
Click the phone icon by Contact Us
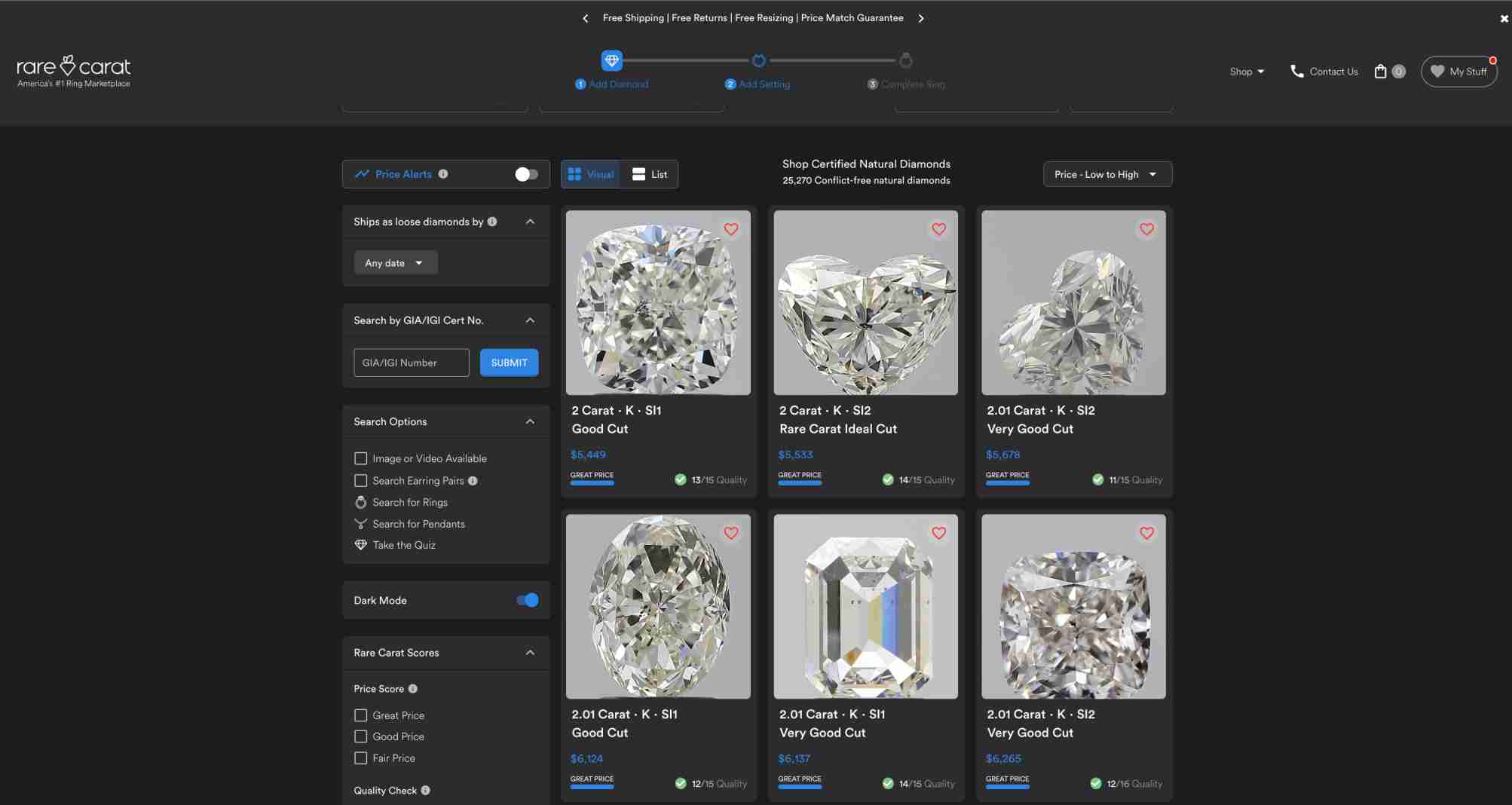pyautogui.click(x=1296, y=72)
